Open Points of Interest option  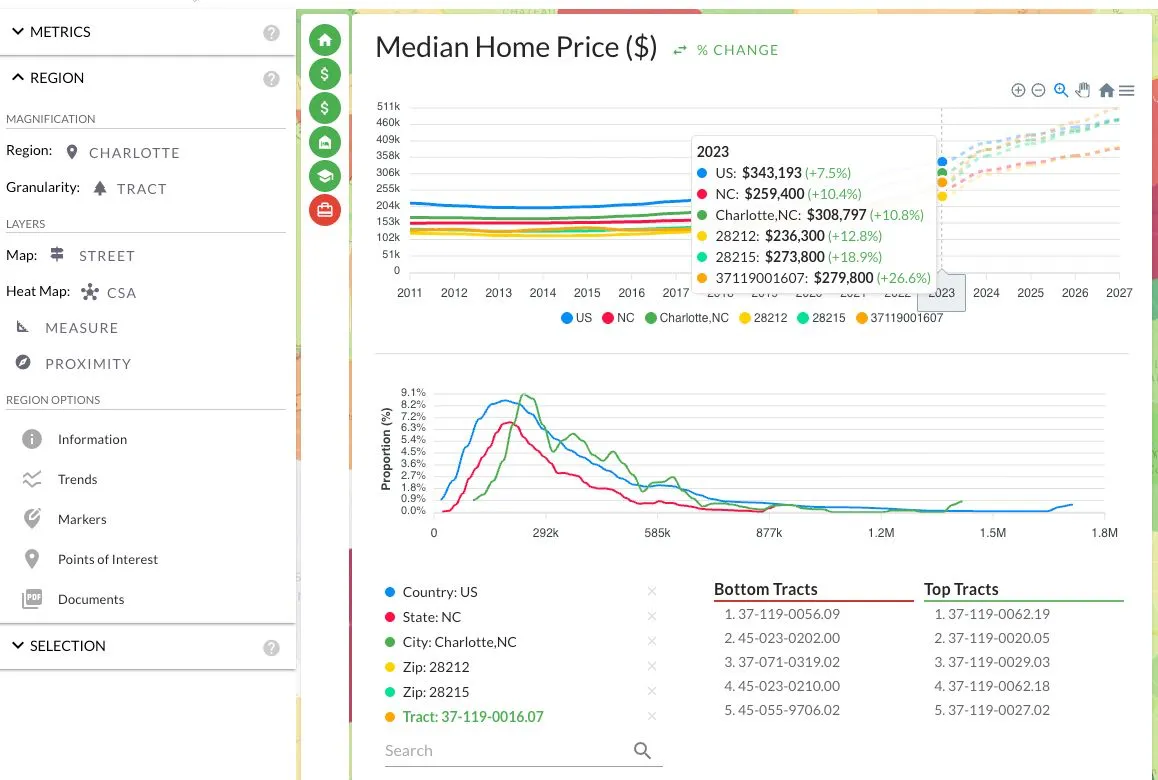[108, 559]
